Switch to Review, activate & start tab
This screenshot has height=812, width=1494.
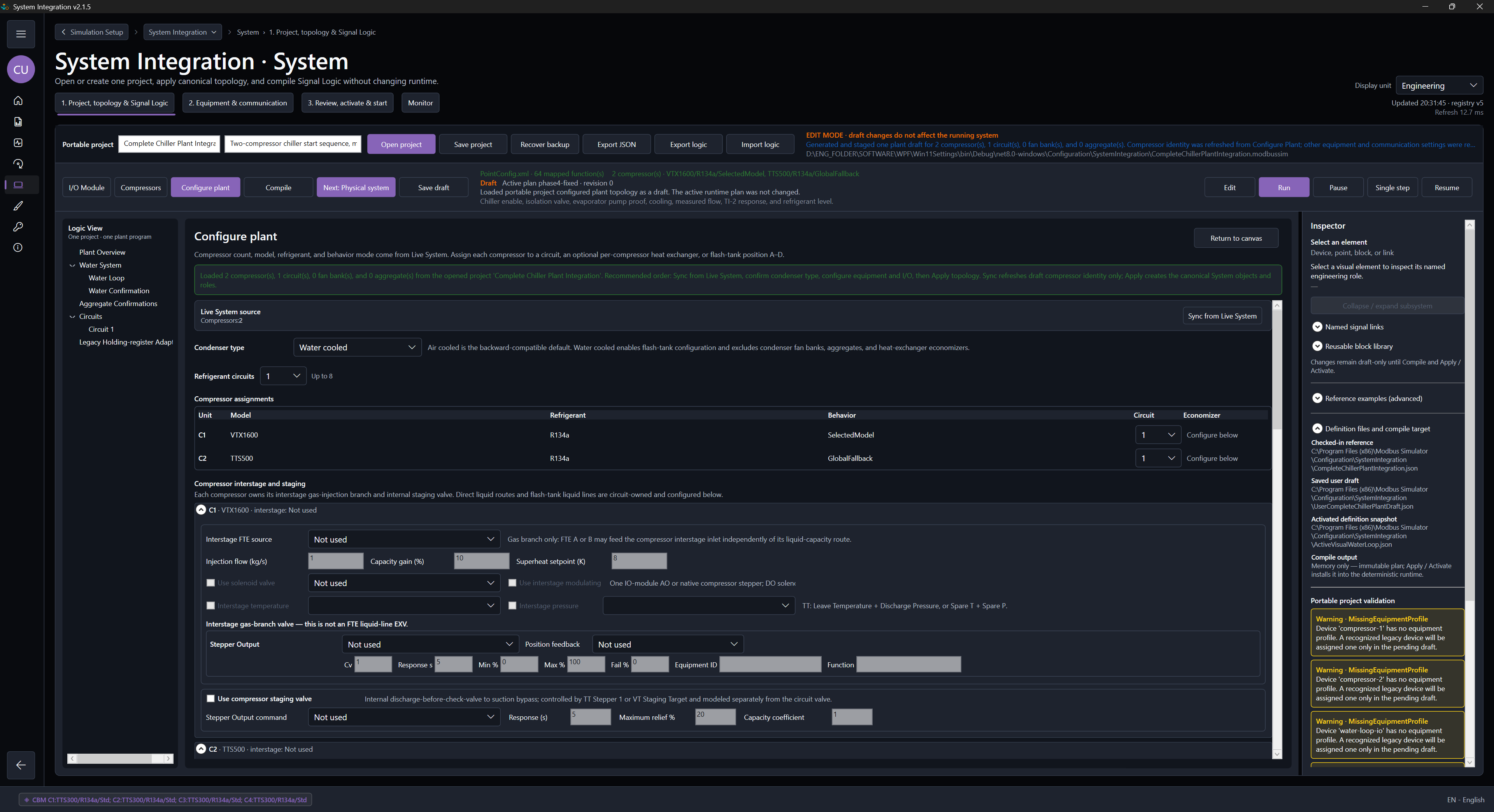(347, 103)
